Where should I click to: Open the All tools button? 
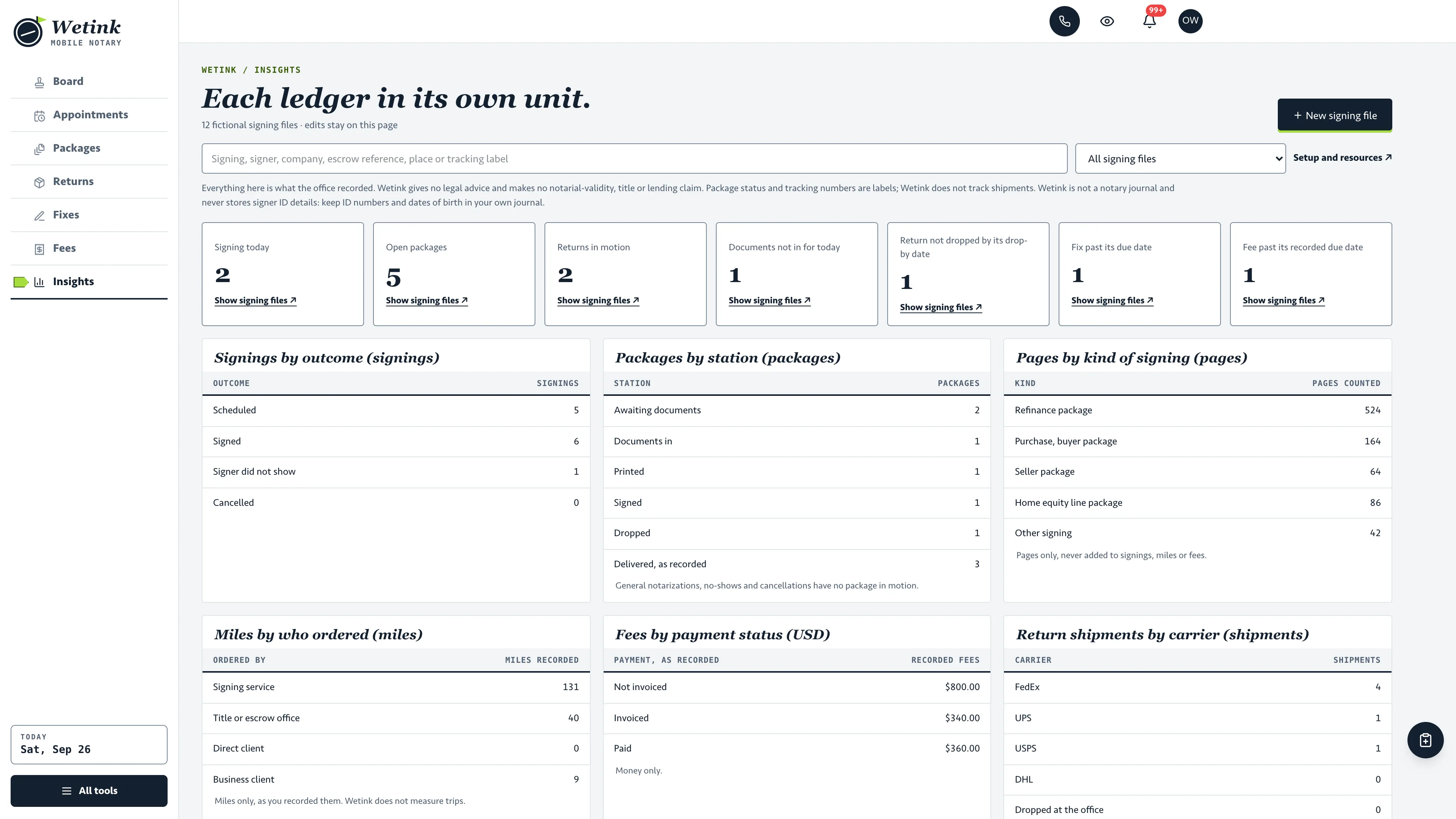89,791
